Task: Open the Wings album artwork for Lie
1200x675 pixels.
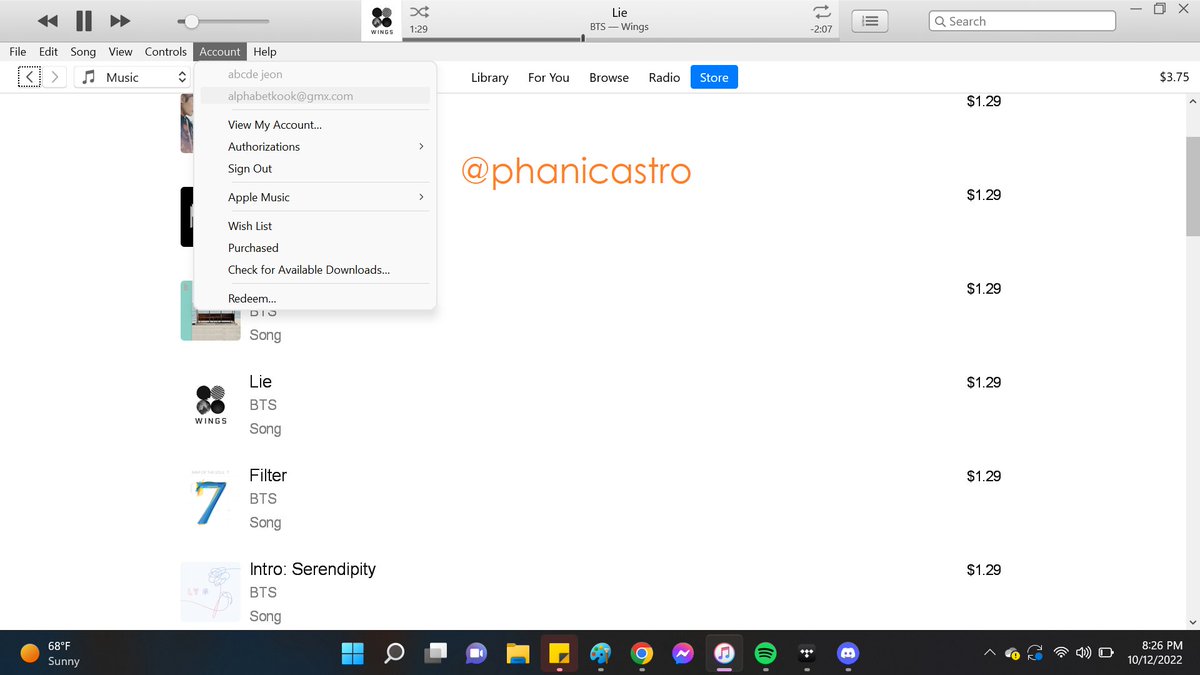Action: [210, 404]
